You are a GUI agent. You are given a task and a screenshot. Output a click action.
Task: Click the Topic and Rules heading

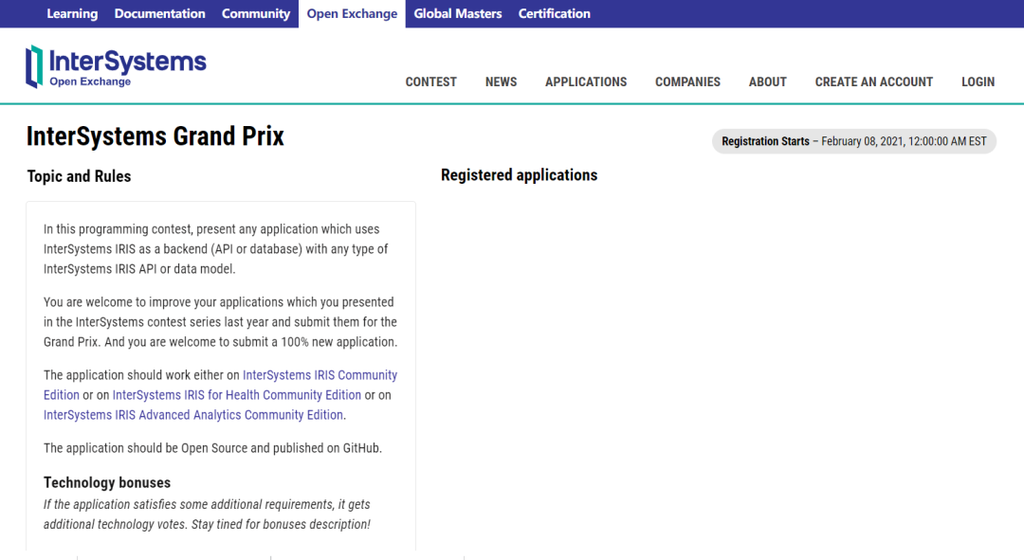[79, 176]
